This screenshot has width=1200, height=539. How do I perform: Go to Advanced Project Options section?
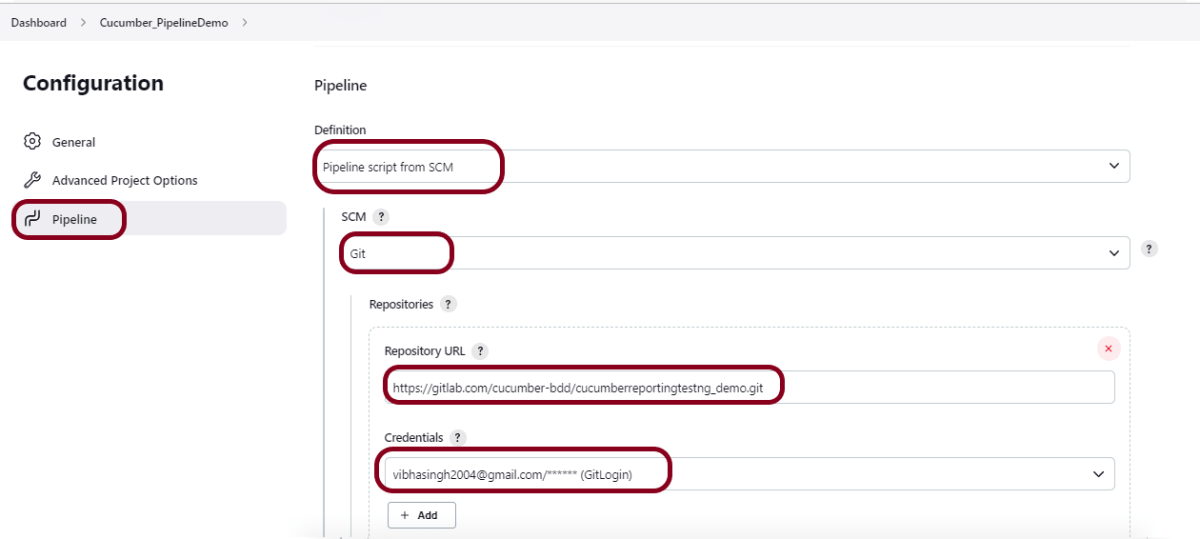[x=124, y=180]
